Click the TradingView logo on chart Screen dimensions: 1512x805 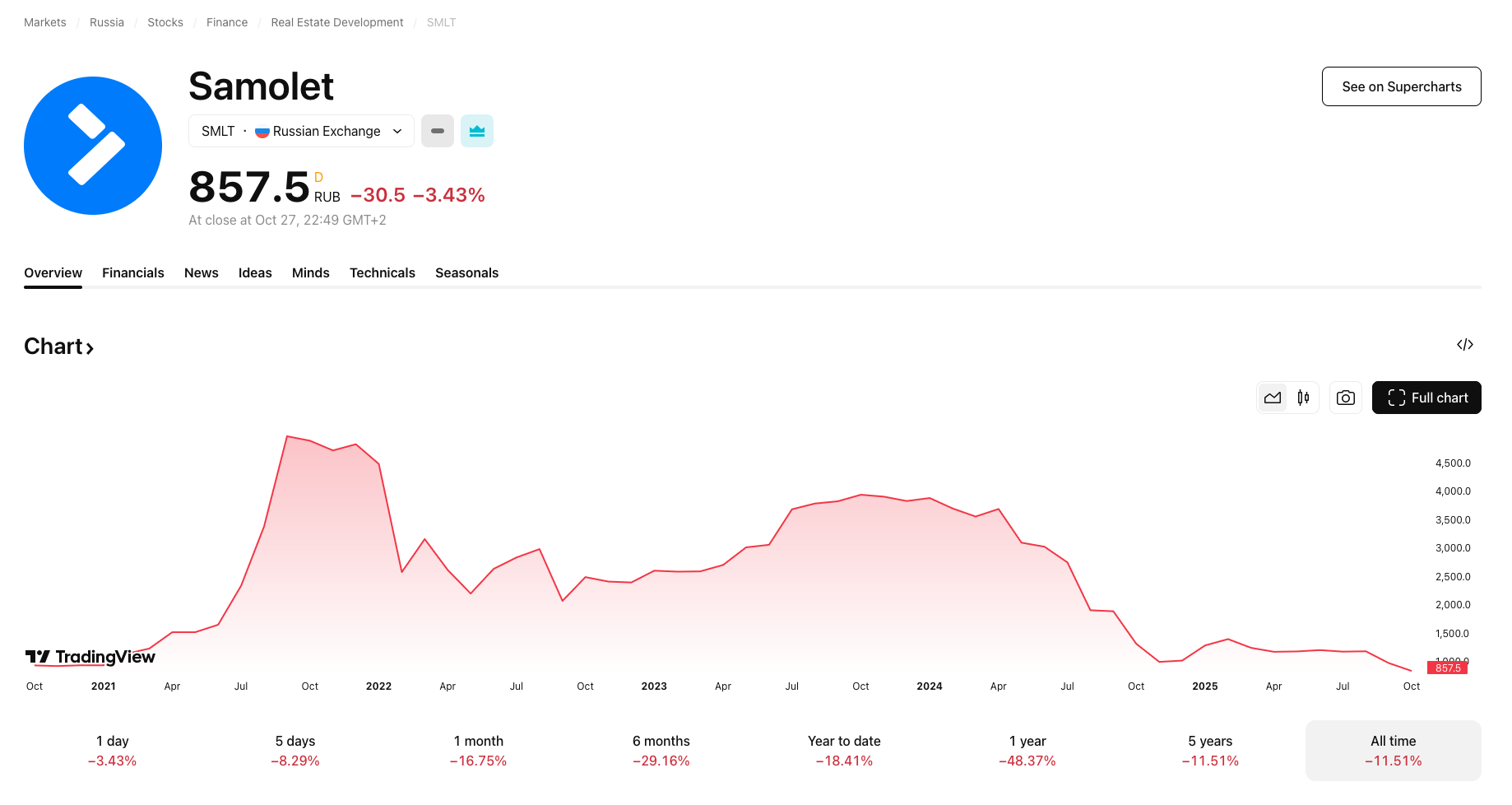90,657
